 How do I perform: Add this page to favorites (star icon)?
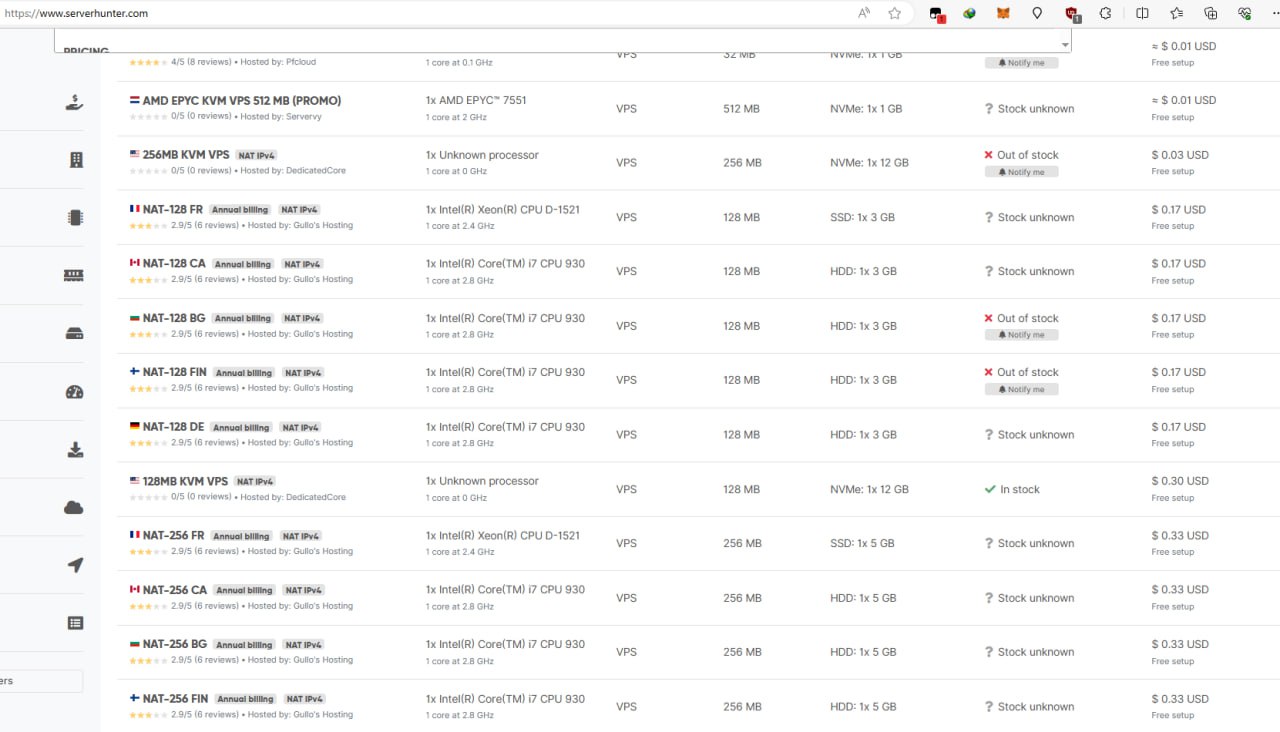click(895, 13)
